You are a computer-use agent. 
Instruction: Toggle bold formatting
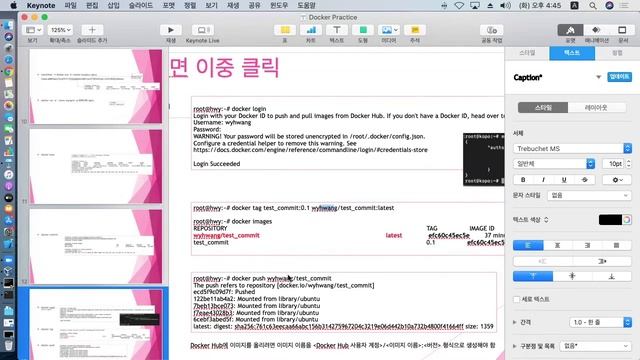point(523,180)
